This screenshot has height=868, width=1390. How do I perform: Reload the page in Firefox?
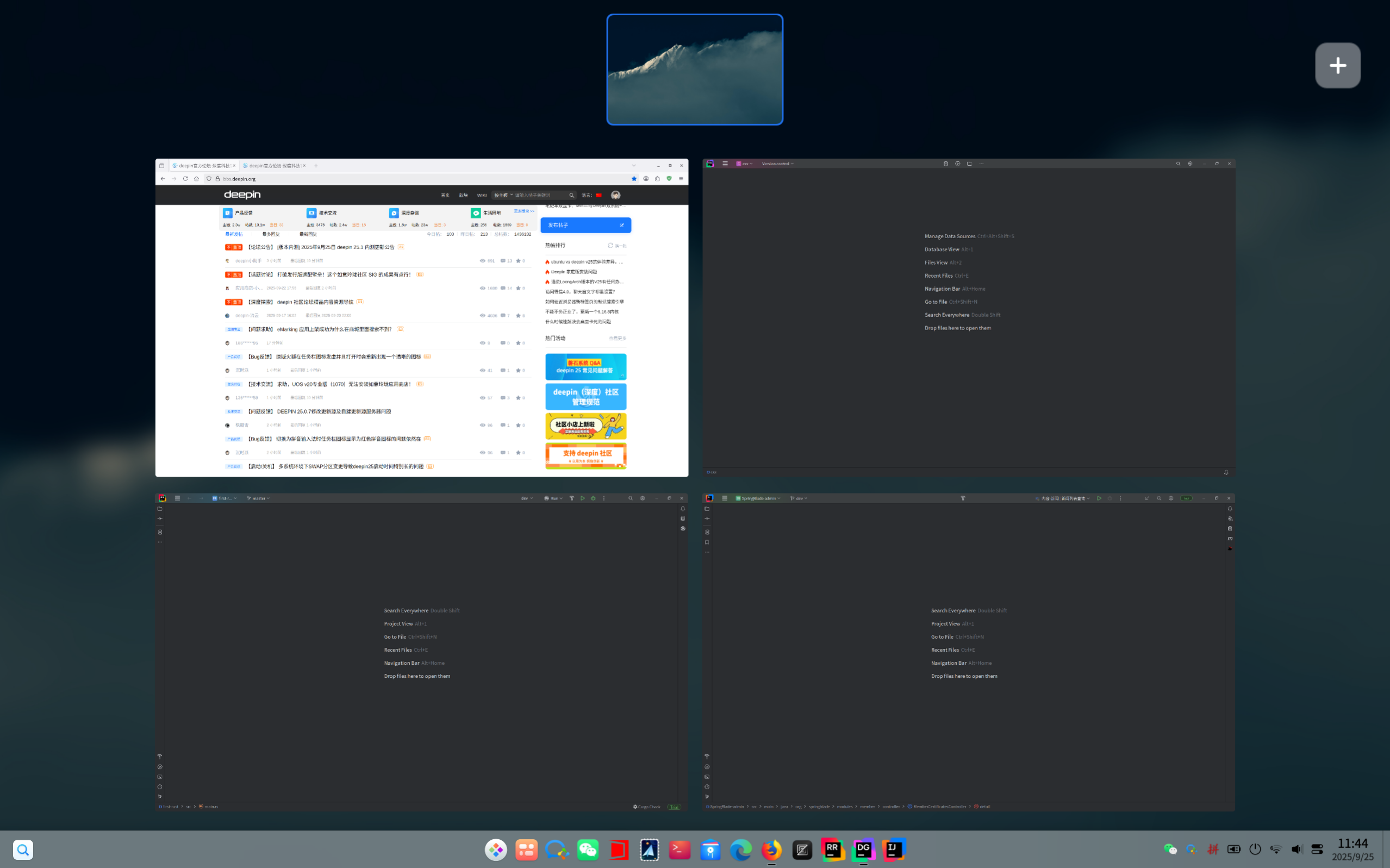(185, 178)
